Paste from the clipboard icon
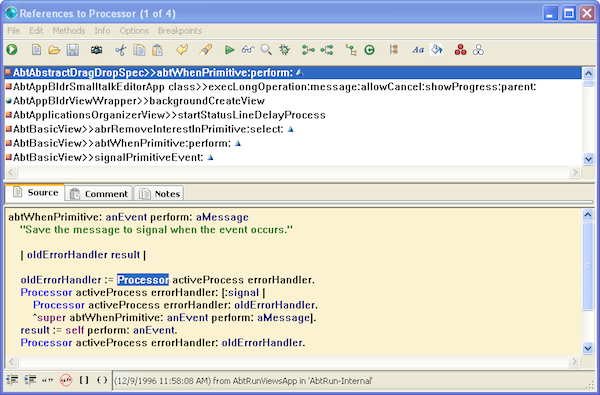The width and height of the screenshot is (600, 395). pyautogui.click(x=158, y=50)
